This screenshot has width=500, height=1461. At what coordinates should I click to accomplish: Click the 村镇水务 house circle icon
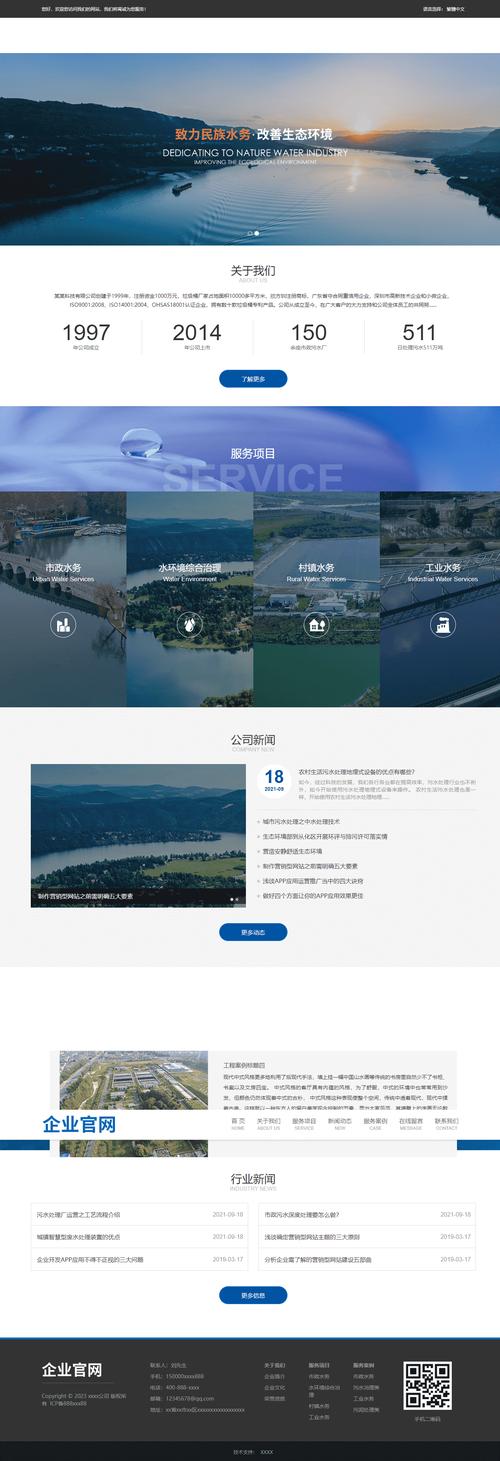316,625
